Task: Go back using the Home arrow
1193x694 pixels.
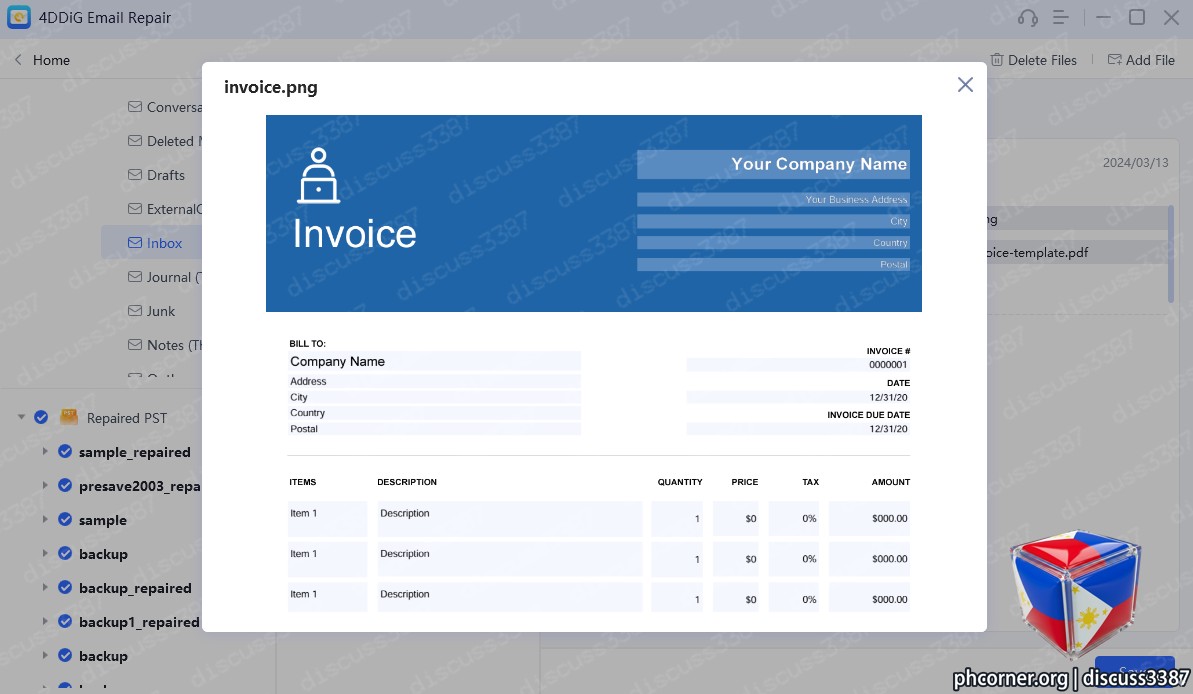Action: click(x=18, y=60)
